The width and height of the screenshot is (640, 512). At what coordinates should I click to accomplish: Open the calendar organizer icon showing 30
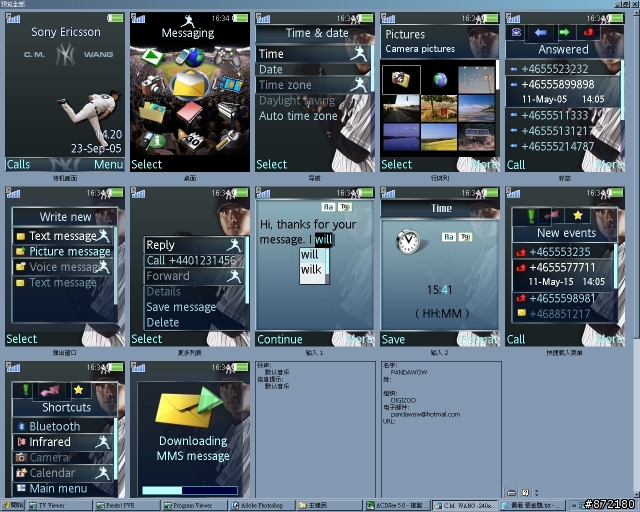(191, 141)
